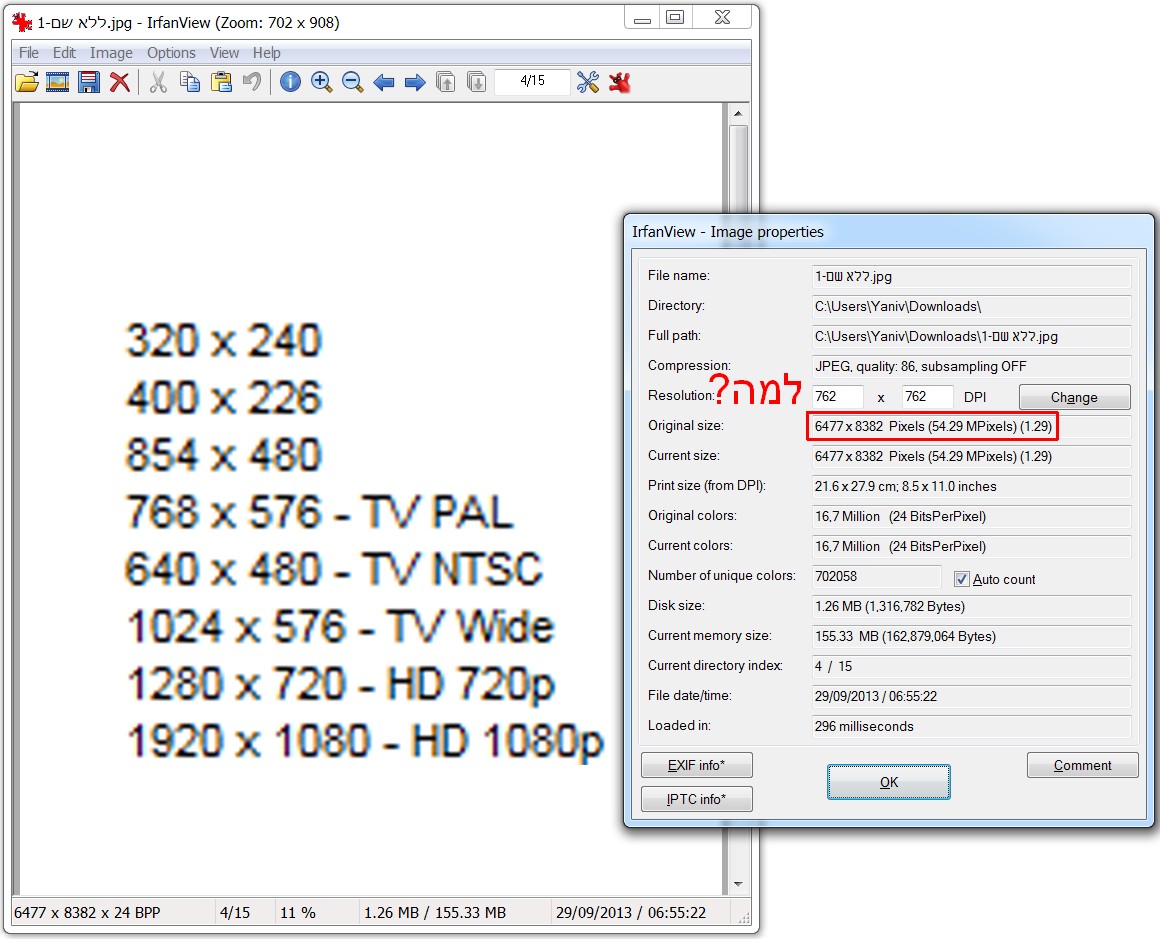Screen dimensions: 1160x939
Task: Save image via the floppy disk icon
Action: click(x=89, y=82)
